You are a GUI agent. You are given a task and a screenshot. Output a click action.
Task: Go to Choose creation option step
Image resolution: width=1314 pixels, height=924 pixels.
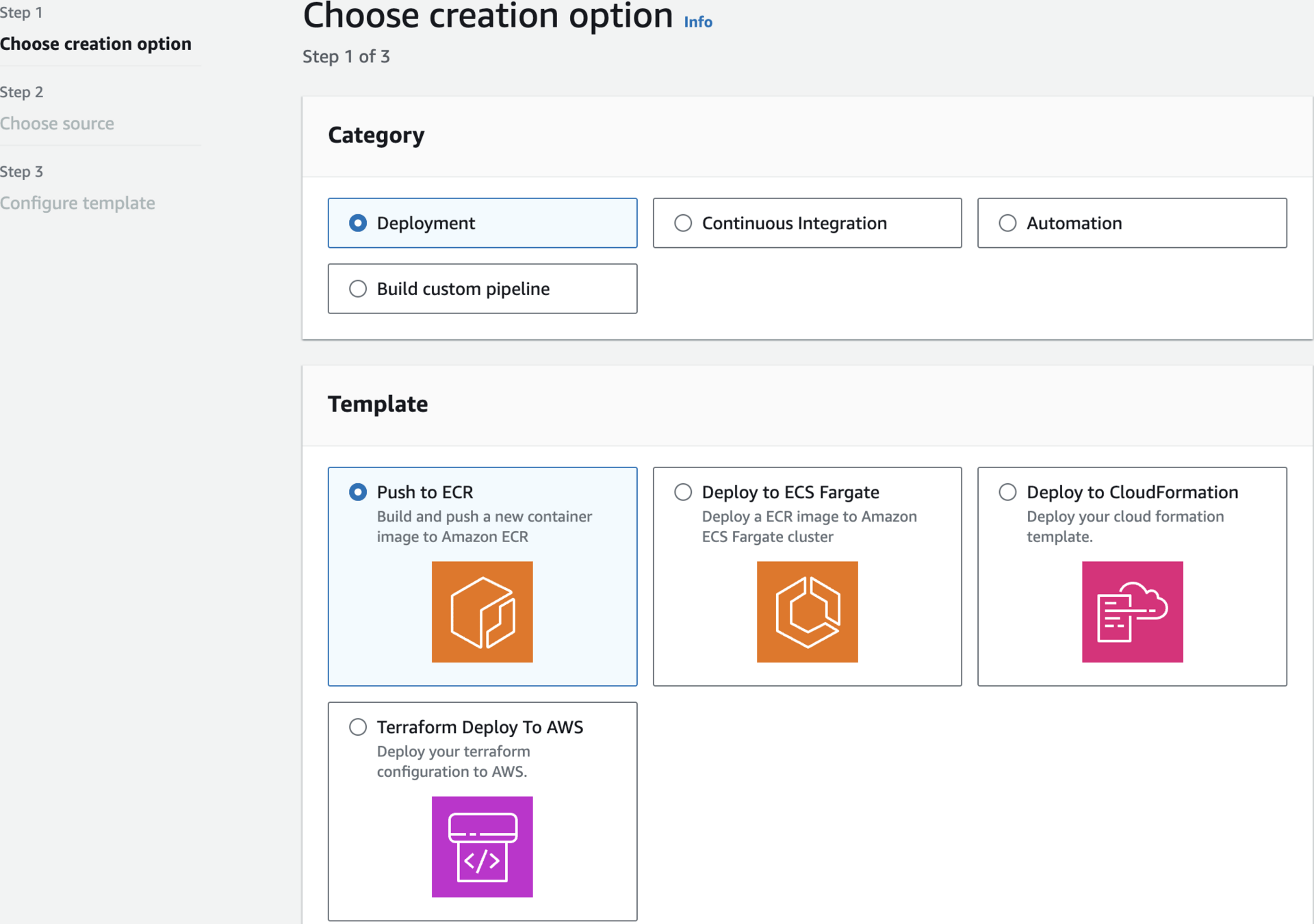click(96, 44)
